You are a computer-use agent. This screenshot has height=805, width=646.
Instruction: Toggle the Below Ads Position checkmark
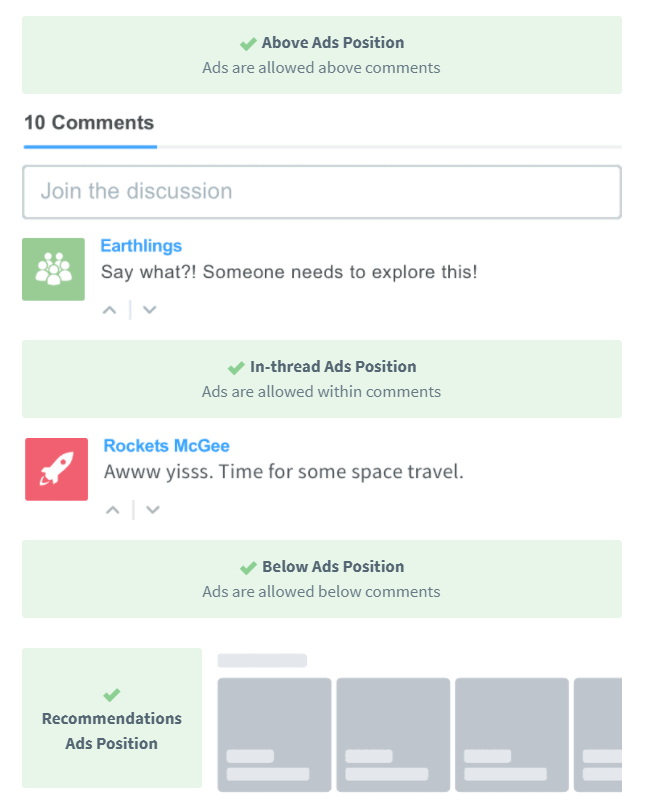tap(248, 568)
